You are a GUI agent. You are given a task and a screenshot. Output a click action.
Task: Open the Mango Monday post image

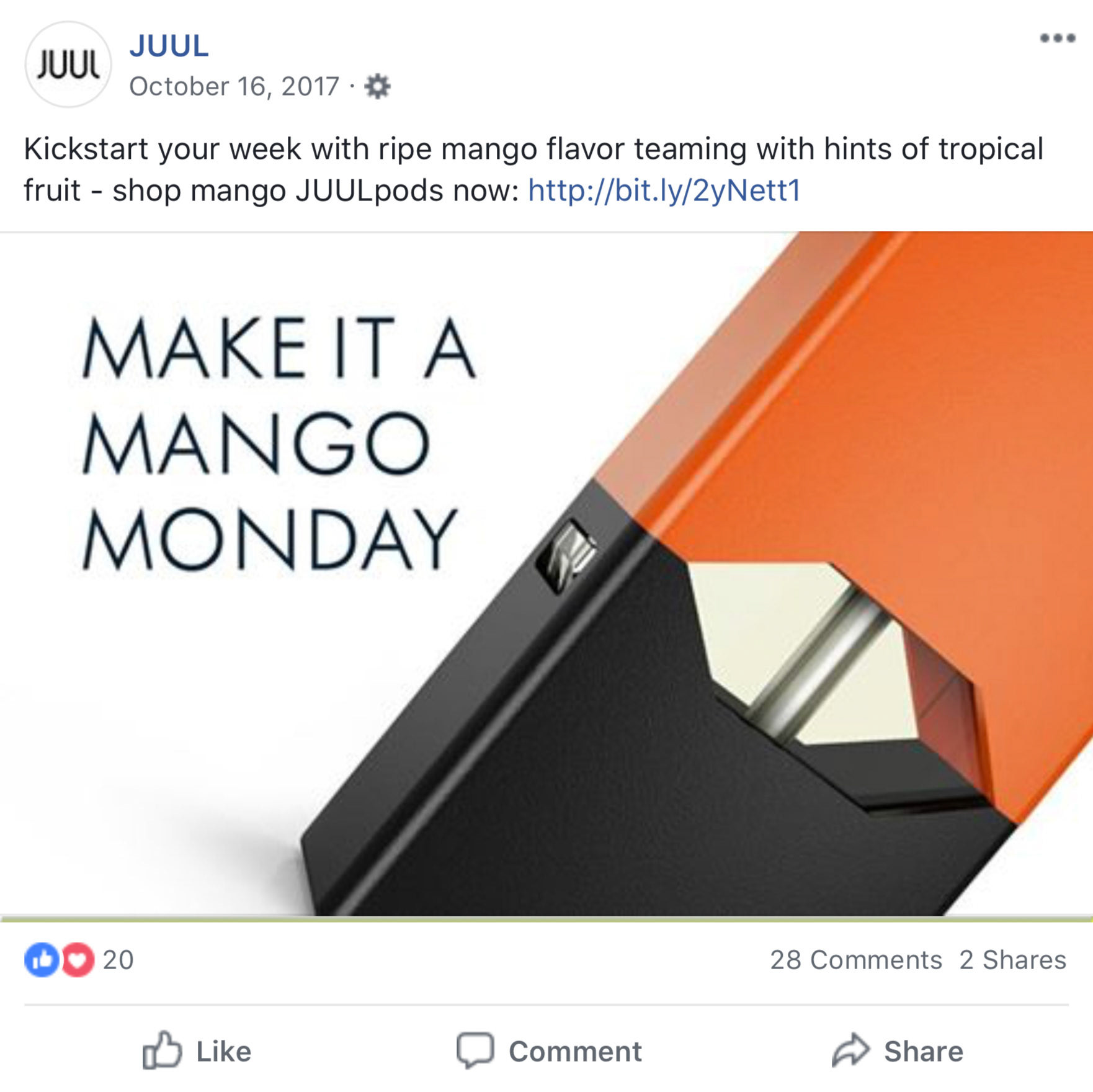coord(546,574)
